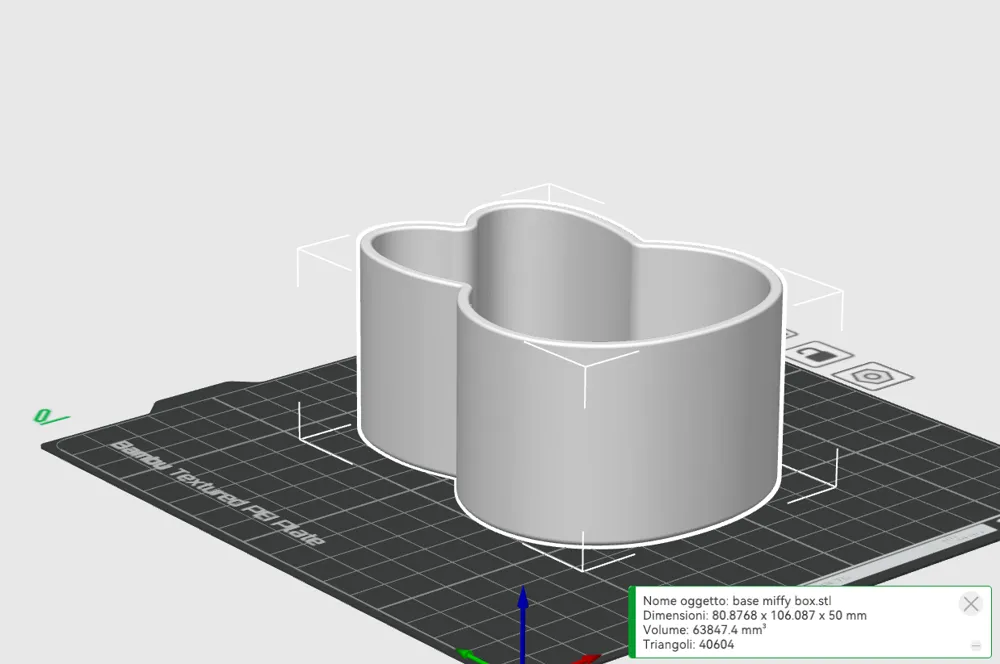Click the 'Volume: 63847.4 mm³' line
This screenshot has width=1000, height=664.
704,630
